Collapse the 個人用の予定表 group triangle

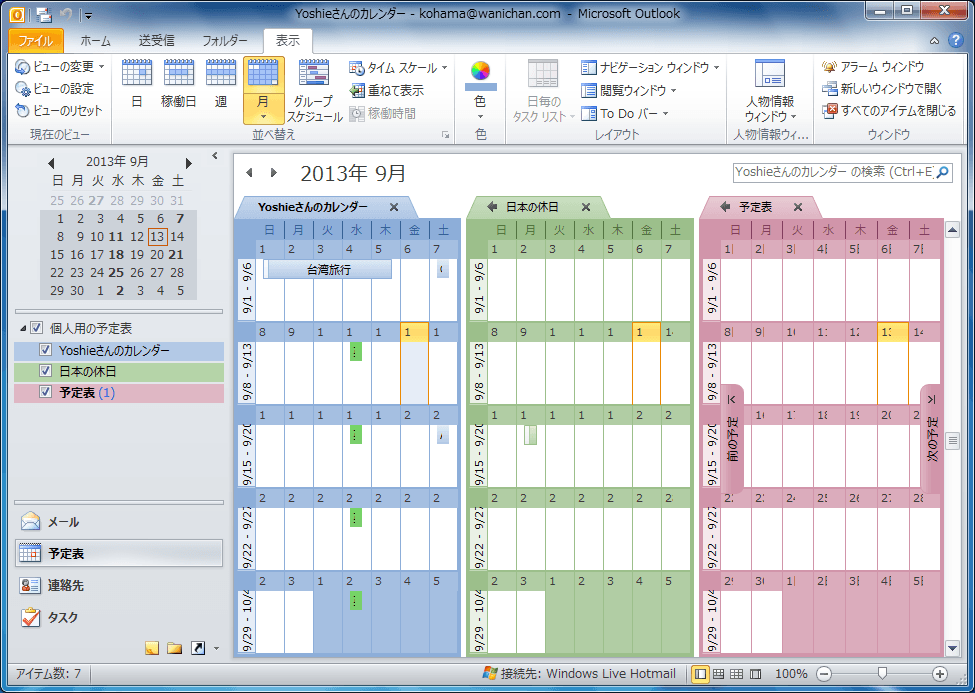point(23,328)
